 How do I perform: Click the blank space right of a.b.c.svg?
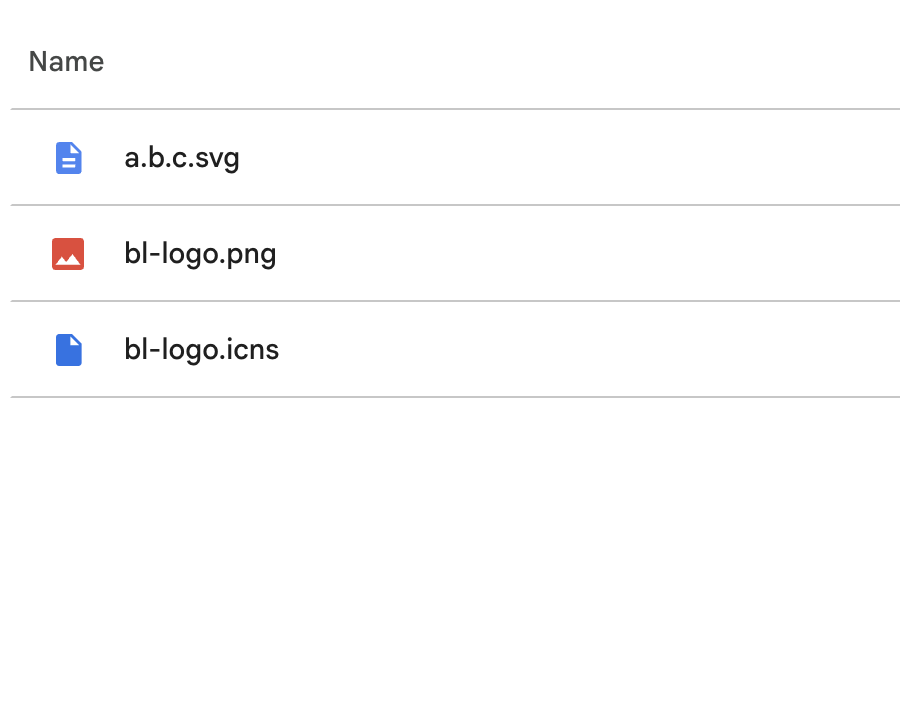(600, 158)
